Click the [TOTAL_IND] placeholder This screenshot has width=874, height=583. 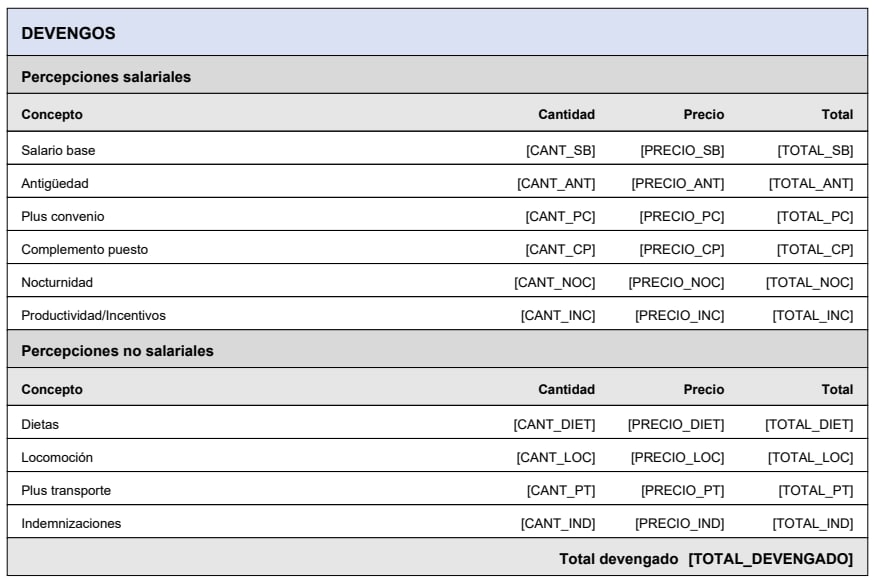click(x=813, y=523)
